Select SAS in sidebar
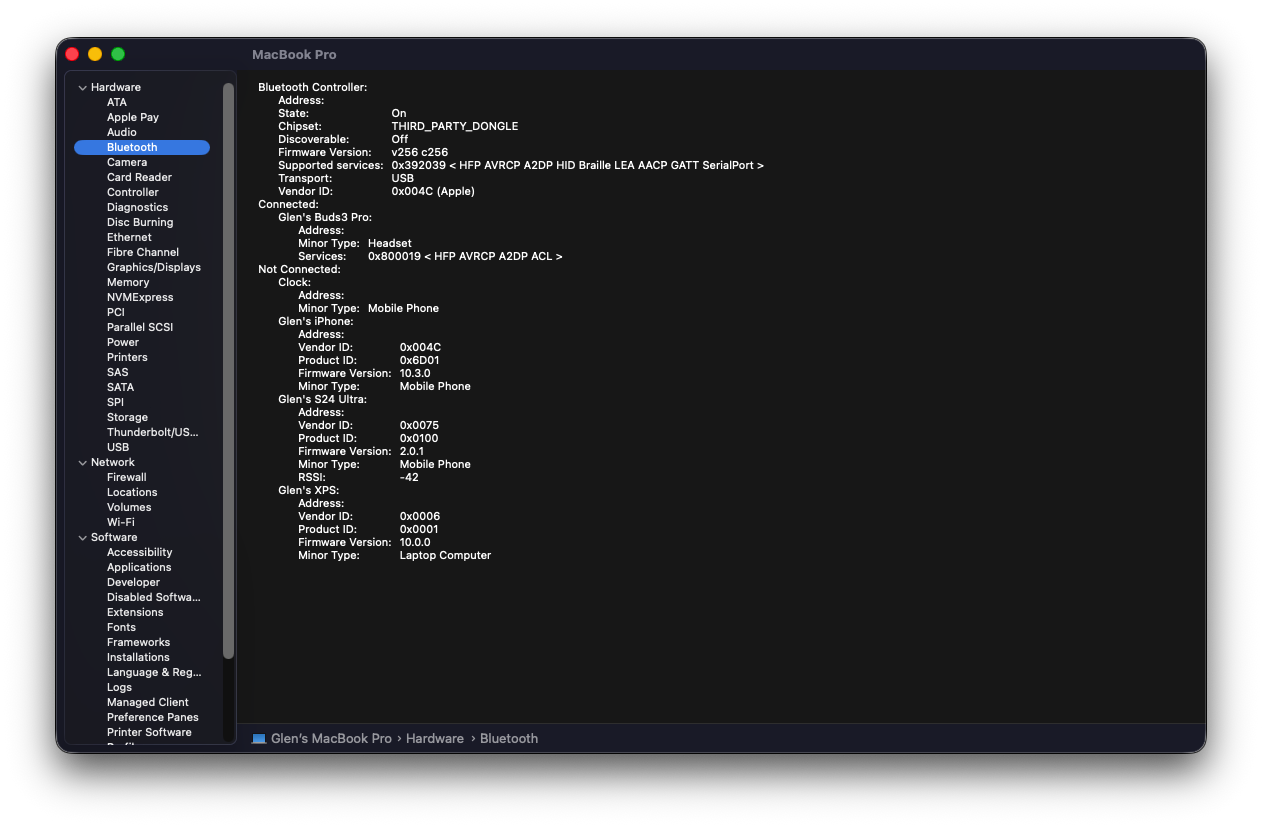 coord(118,372)
